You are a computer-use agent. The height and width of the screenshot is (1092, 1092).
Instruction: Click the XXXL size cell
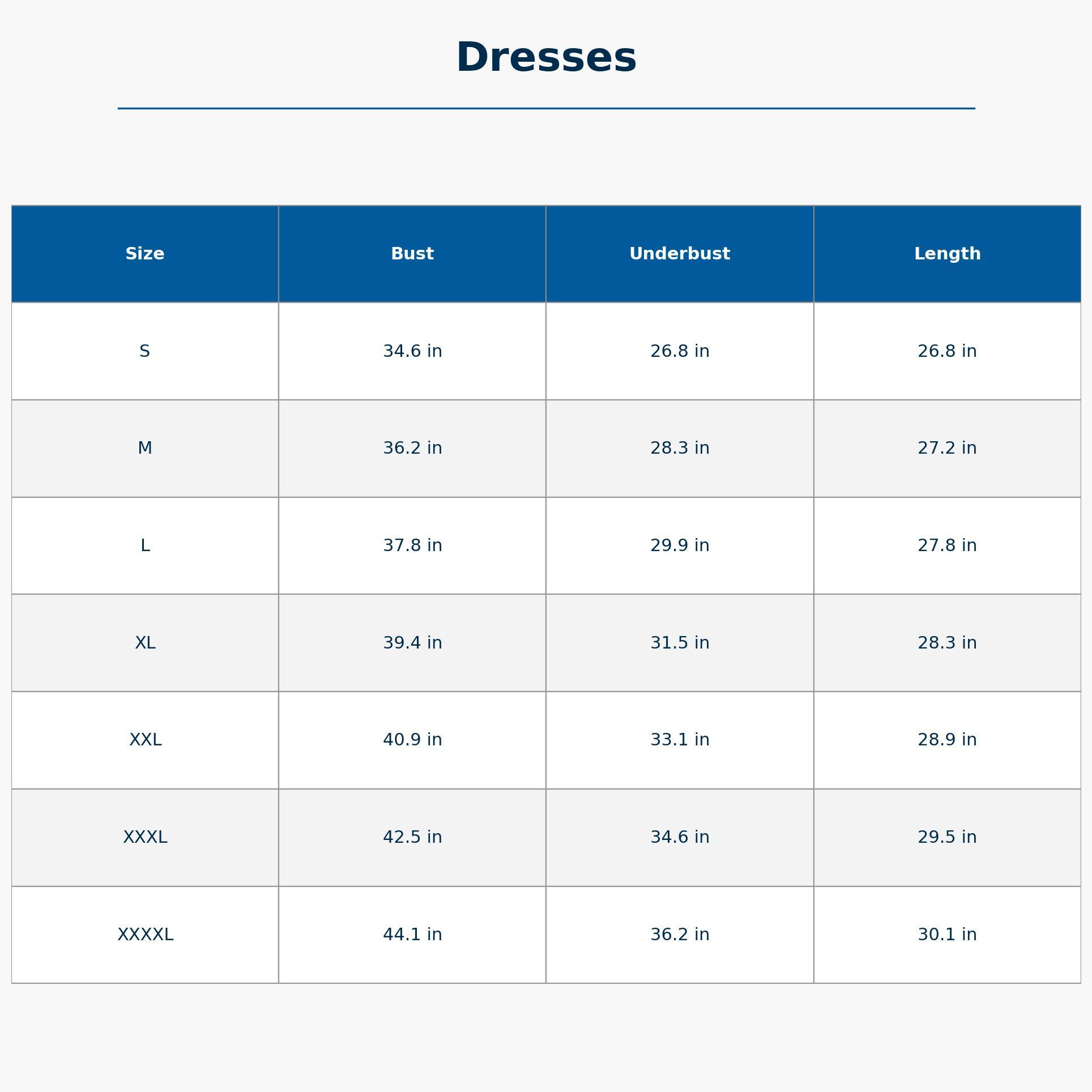pyautogui.click(x=145, y=837)
